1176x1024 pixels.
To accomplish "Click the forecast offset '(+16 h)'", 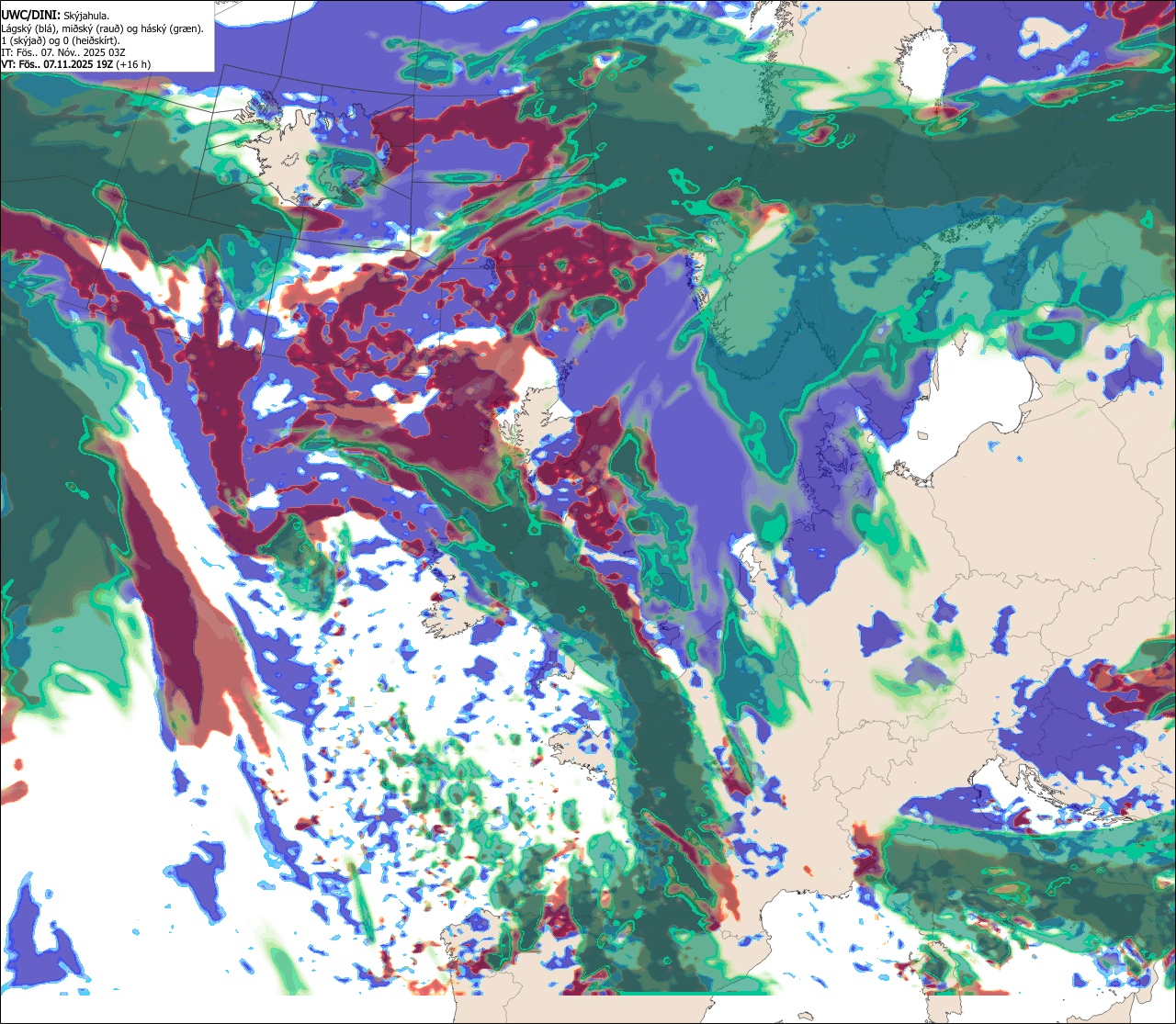I will (x=133, y=64).
